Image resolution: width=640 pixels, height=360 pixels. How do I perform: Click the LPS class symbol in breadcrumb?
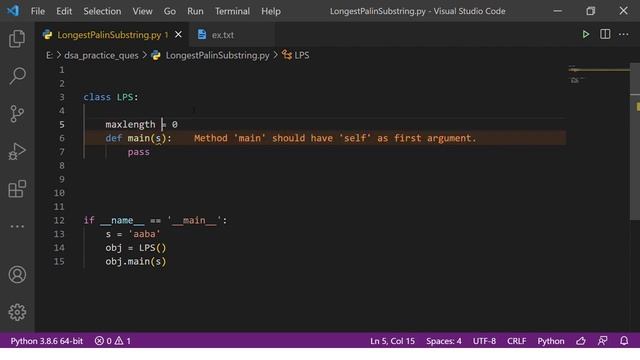296,55
